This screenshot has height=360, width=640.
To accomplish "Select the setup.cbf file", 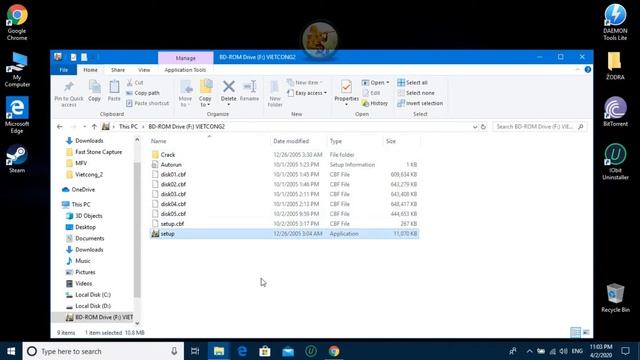I will click(172, 224).
